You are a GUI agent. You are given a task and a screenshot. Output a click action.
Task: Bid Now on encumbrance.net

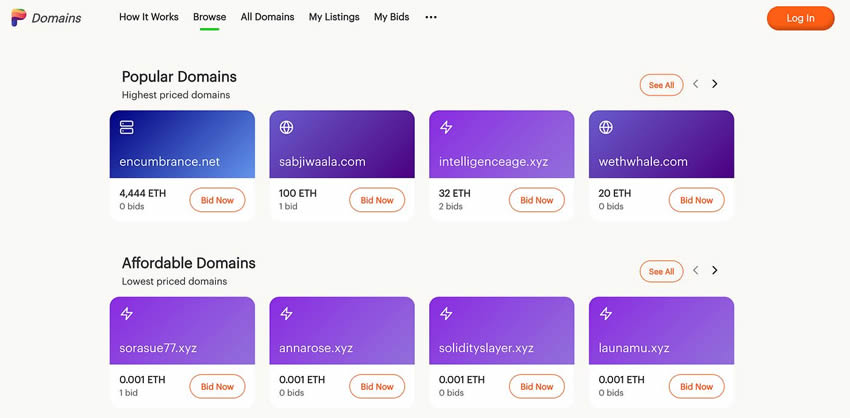217,200
